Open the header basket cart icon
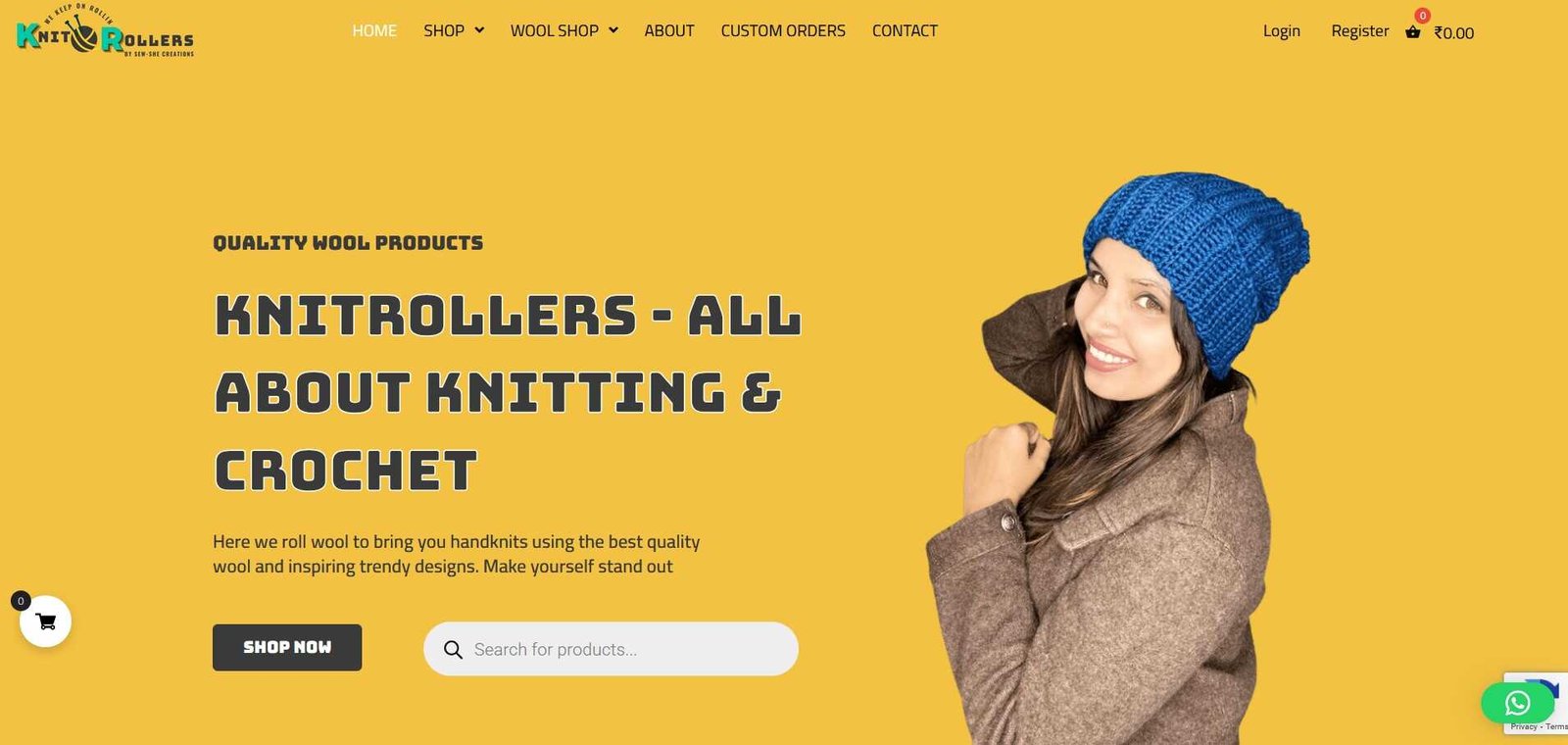Image resolution: width=1568 pixels, height=745 pixels. pos(1412,32)
